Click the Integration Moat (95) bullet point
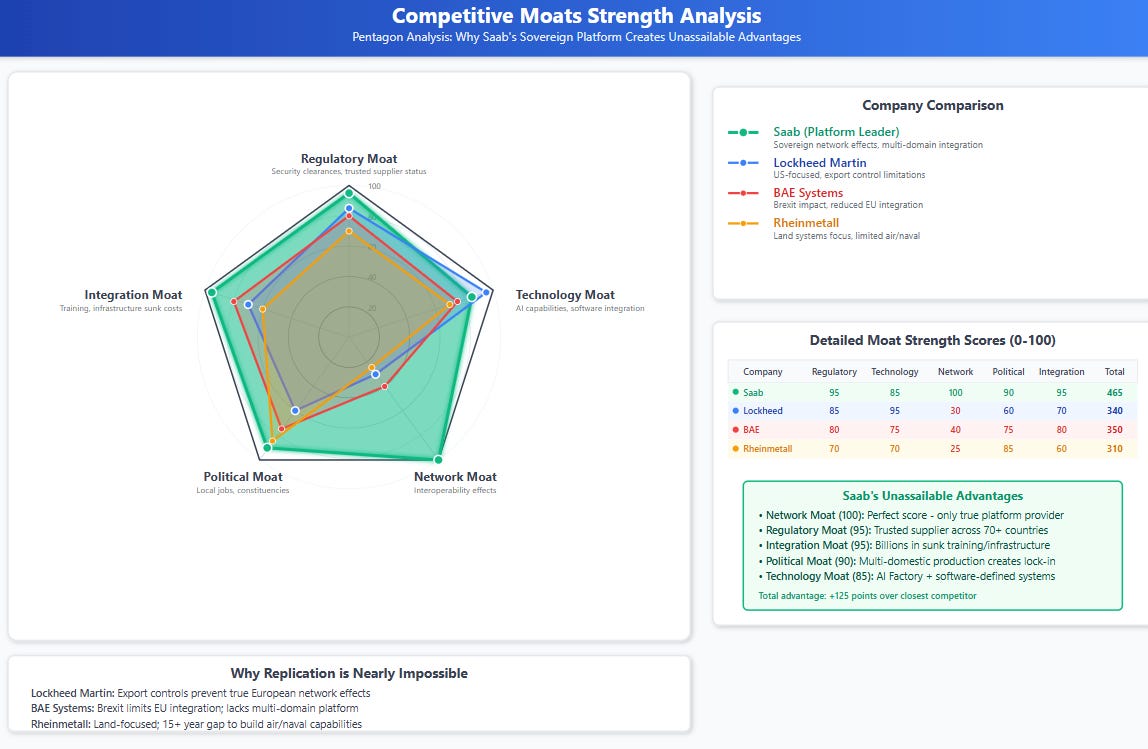 904,545
